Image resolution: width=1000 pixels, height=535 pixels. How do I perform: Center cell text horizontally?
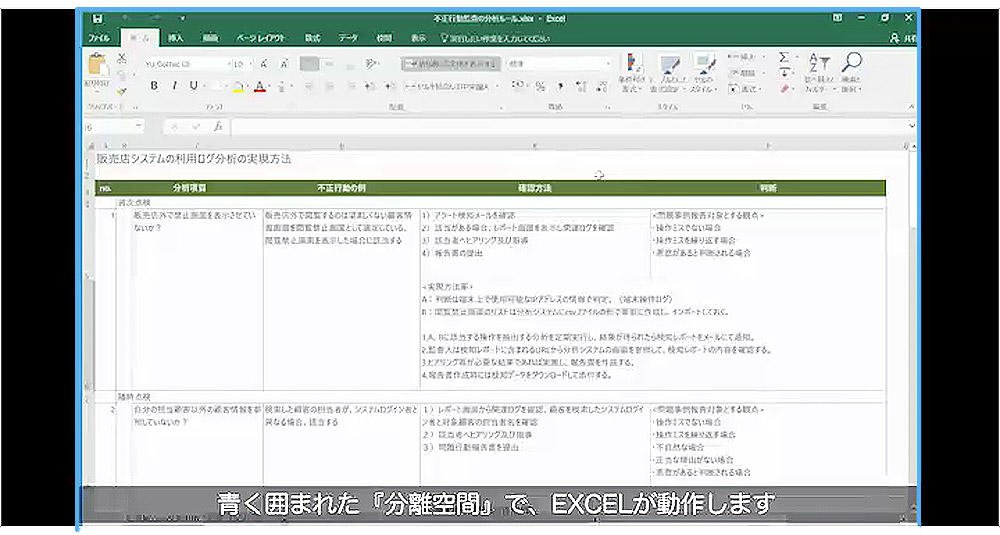click(x=329, y=86)
